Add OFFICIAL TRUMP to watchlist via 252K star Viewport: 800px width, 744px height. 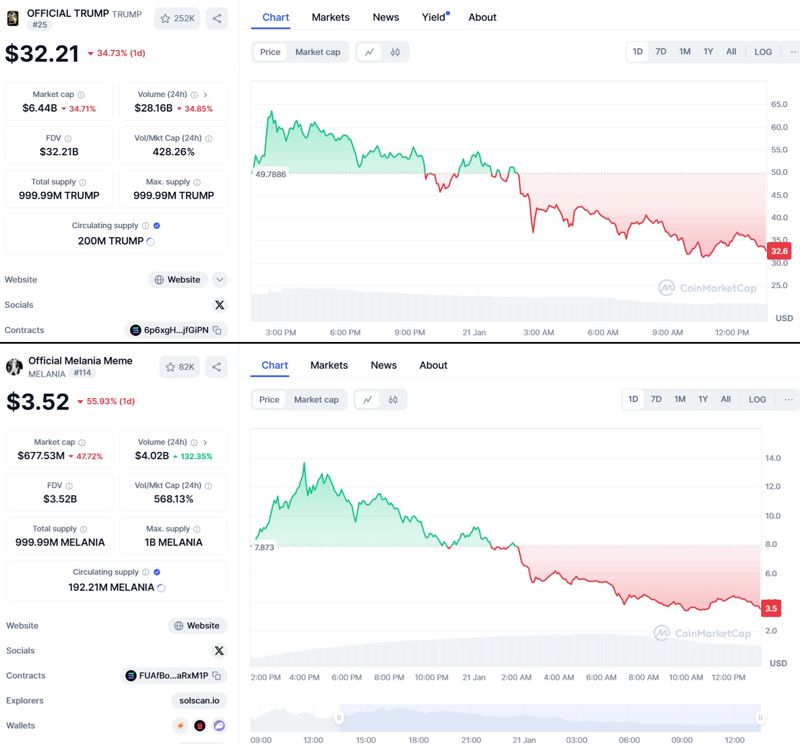pos(177,18)
